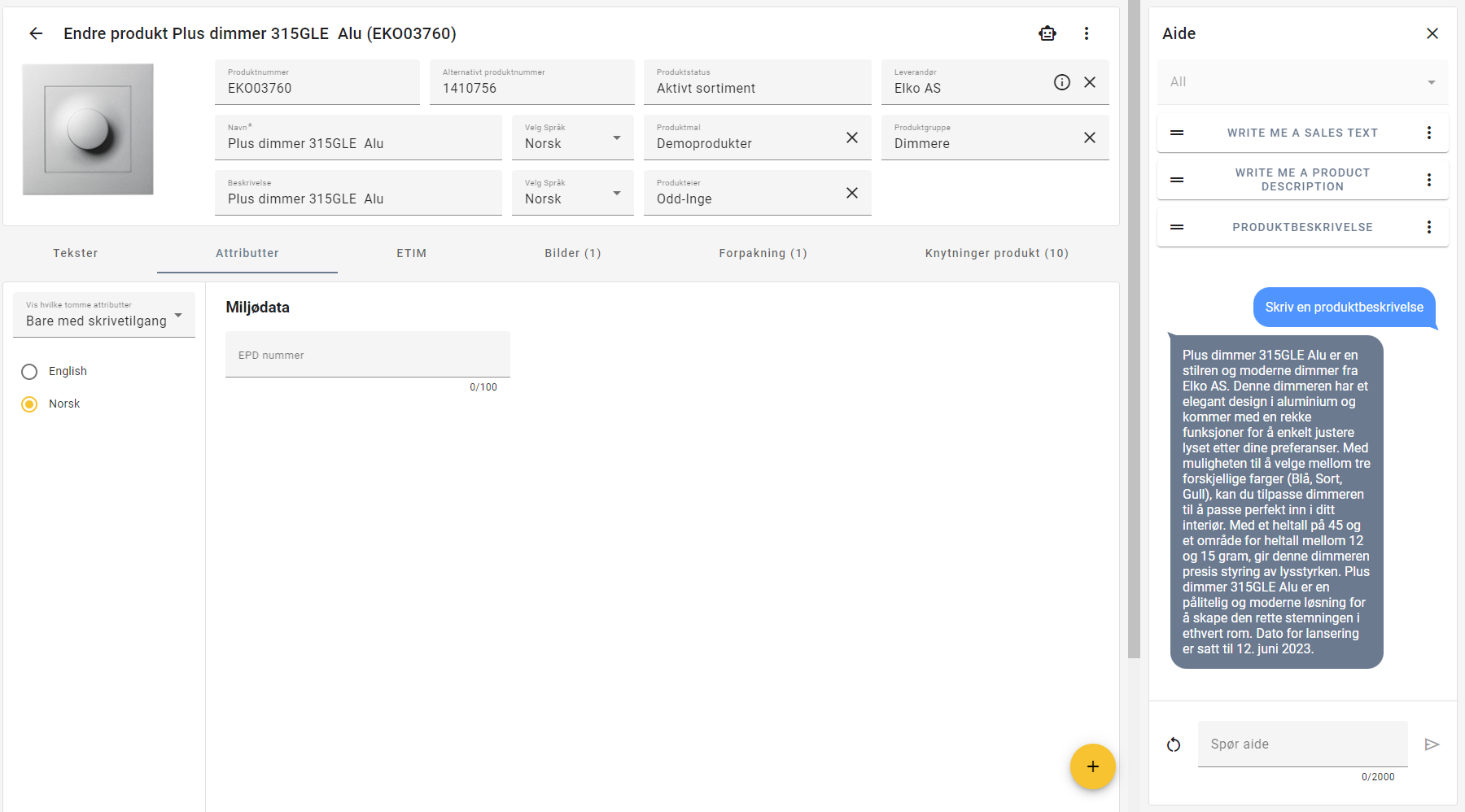Switch to the ETIM tab
The image size is (1465, 812).
(x=412, y=253)
